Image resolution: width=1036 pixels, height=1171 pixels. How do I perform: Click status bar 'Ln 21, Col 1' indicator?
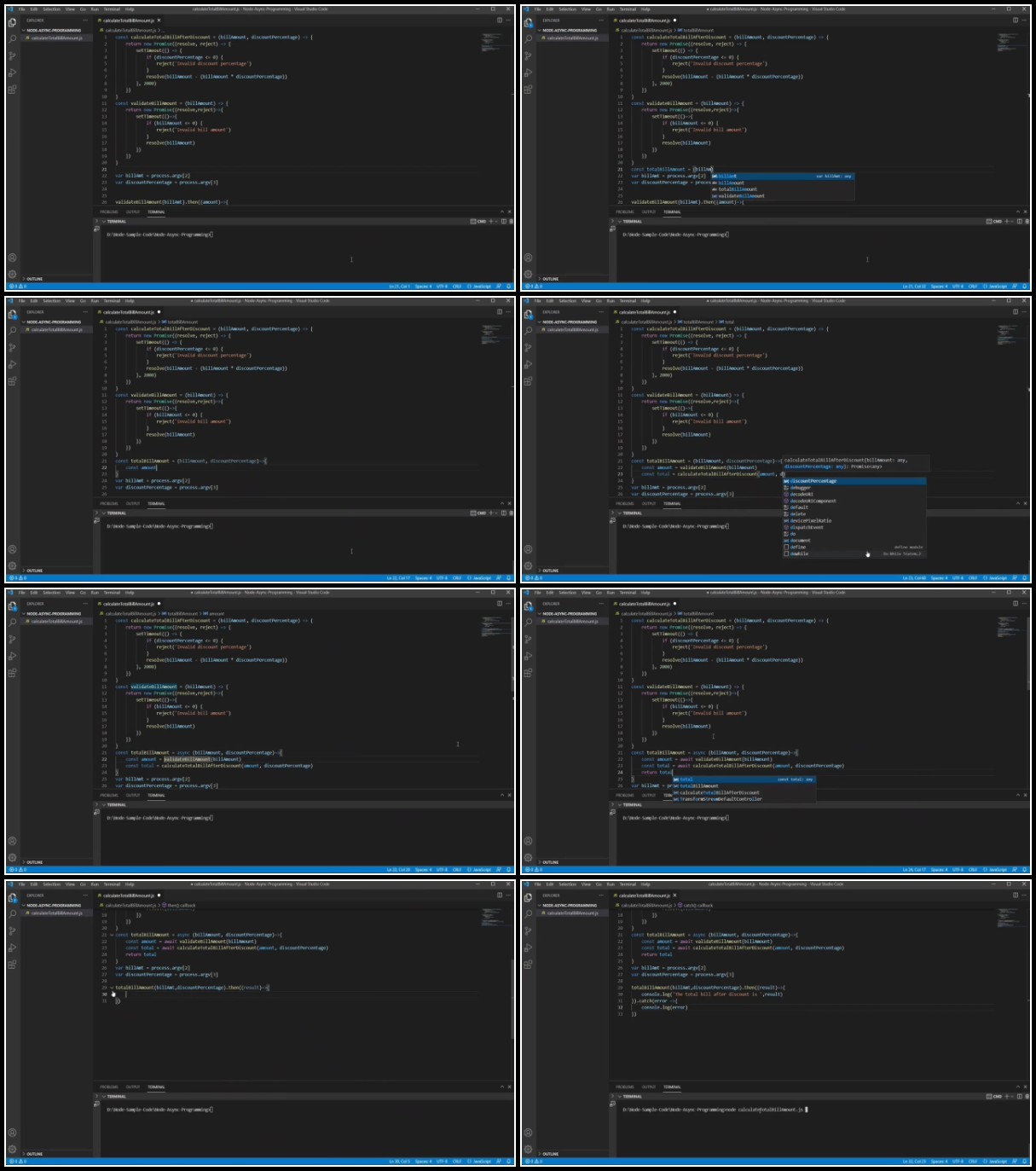(x=399, y=287)
